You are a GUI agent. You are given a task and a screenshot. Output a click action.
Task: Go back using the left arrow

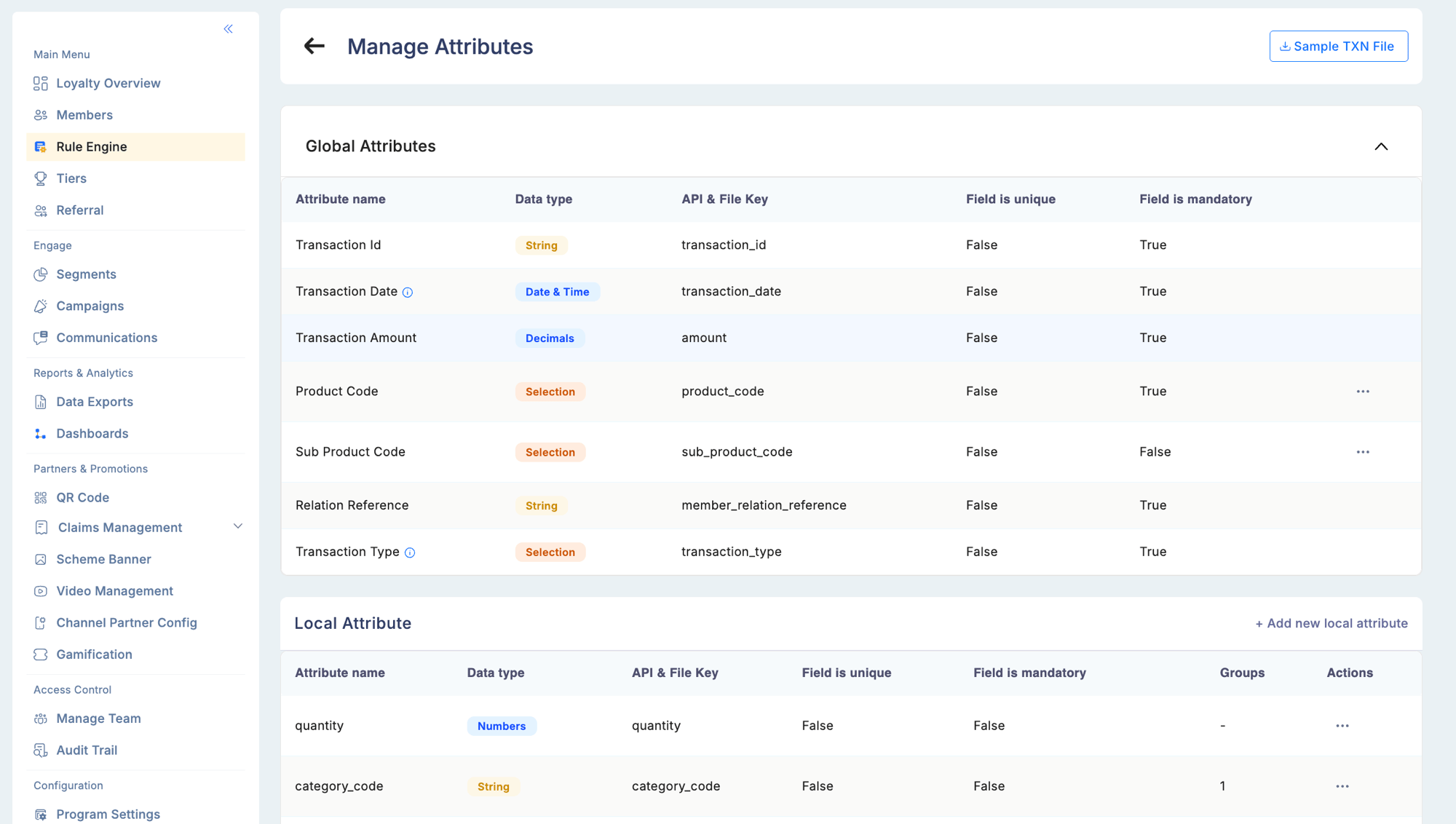314,47
